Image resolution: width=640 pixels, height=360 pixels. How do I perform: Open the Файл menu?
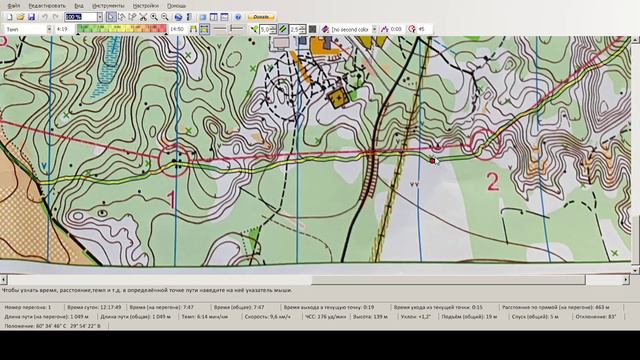tap(13, 6)
